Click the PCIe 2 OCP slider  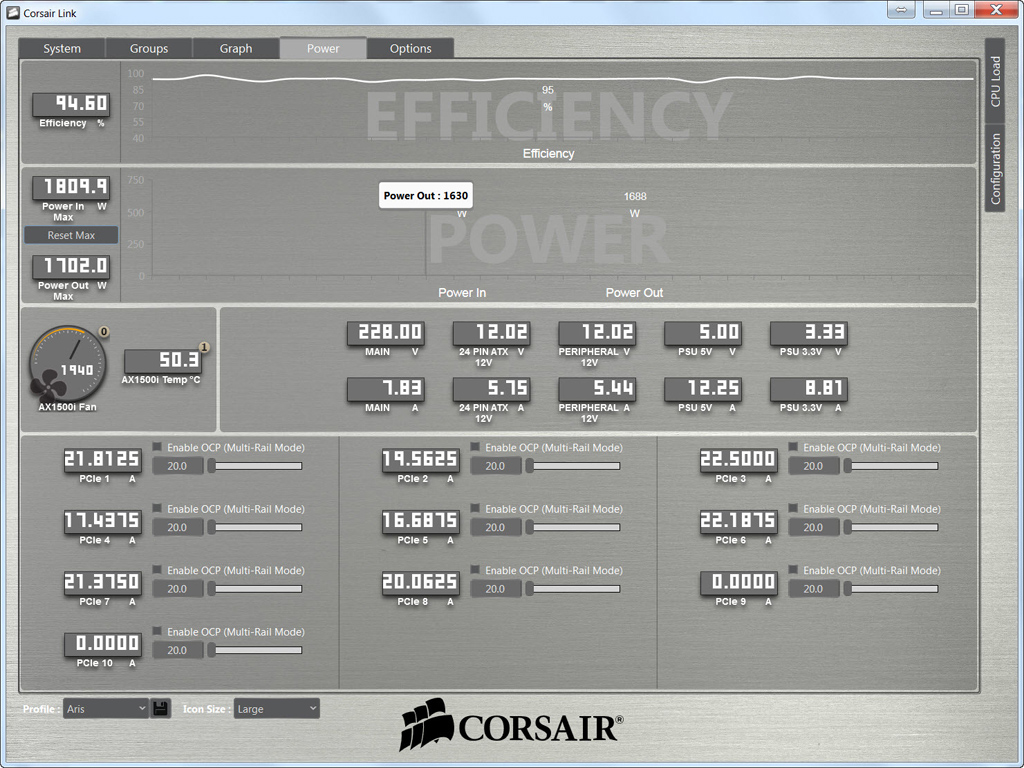click(x=573, y=466)
